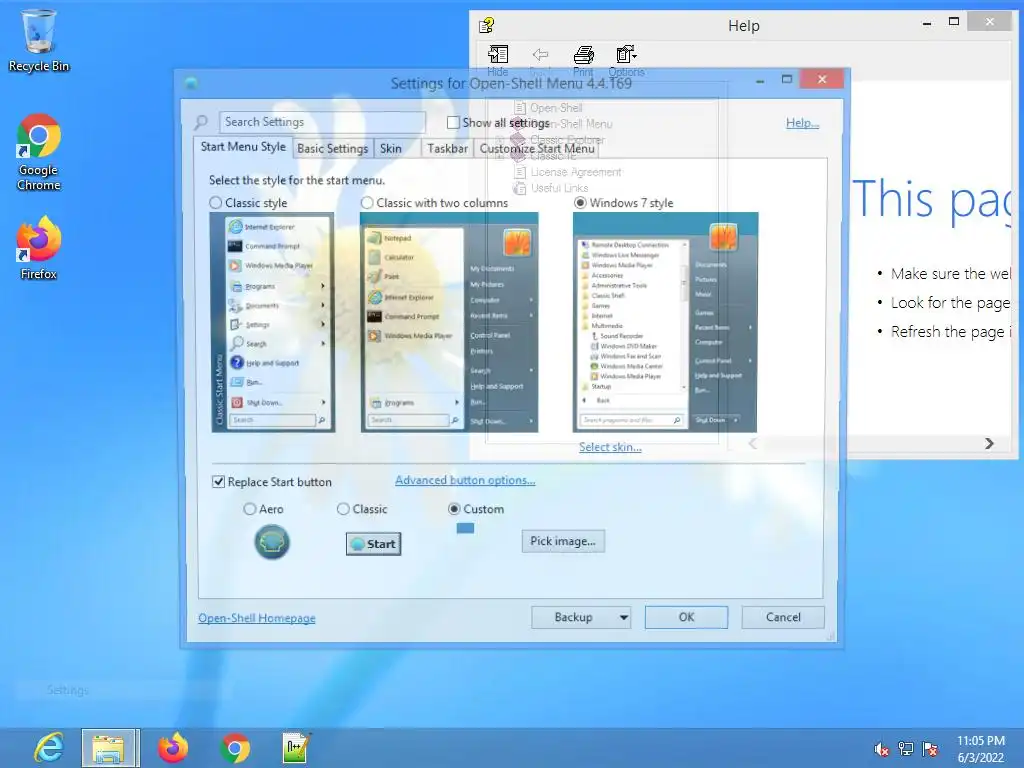Open Options icon in Help toolbar

pos(626,60)
